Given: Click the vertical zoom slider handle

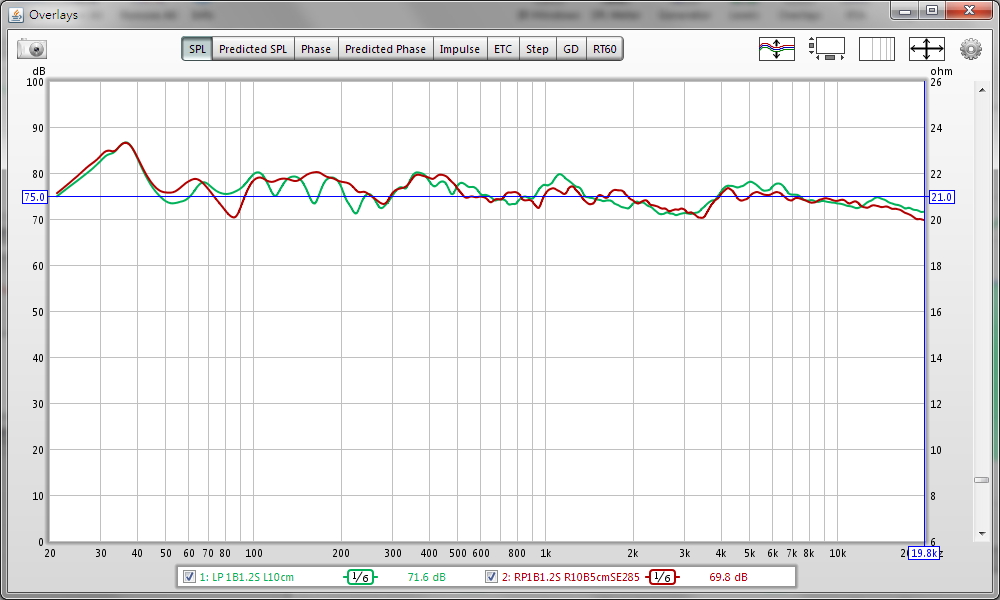Looking at the screenshot, I should [x=982, y=480].
